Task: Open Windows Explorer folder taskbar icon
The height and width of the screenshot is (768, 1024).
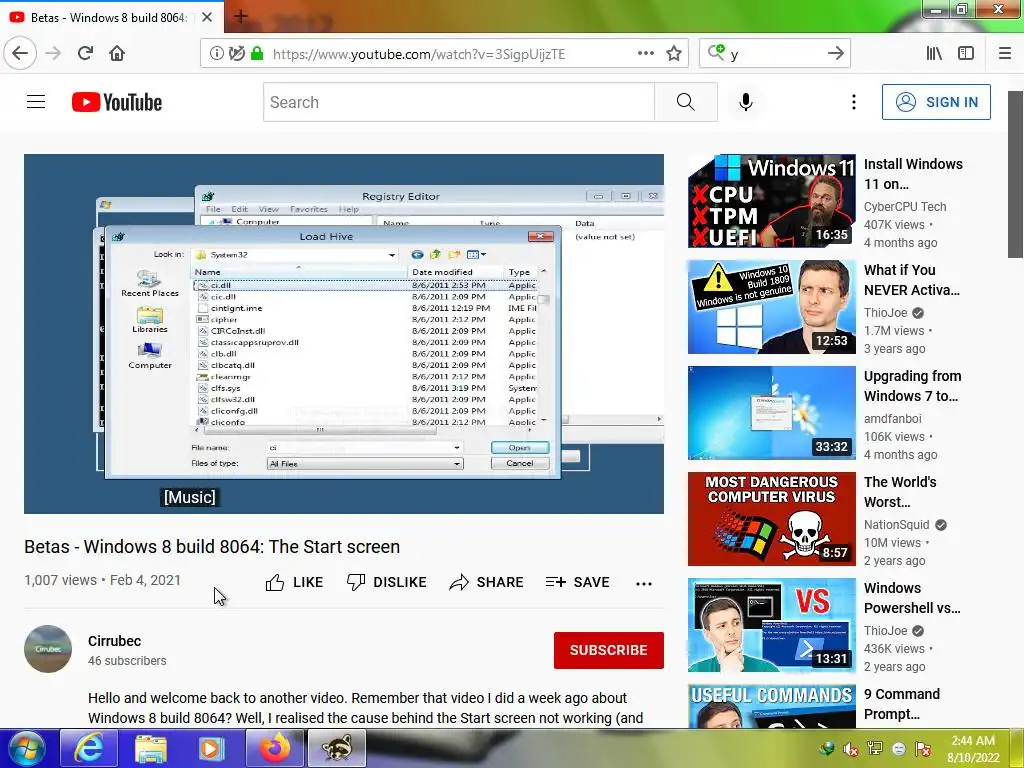Action: 151,748
